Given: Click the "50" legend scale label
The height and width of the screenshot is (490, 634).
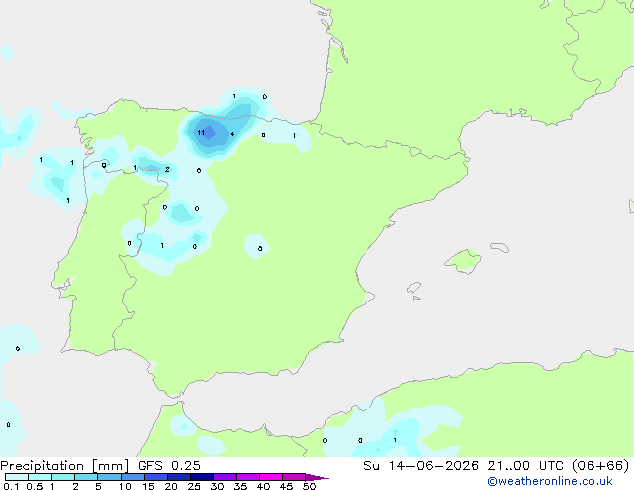Looking at the screenshot, I should tap(309, 486).
